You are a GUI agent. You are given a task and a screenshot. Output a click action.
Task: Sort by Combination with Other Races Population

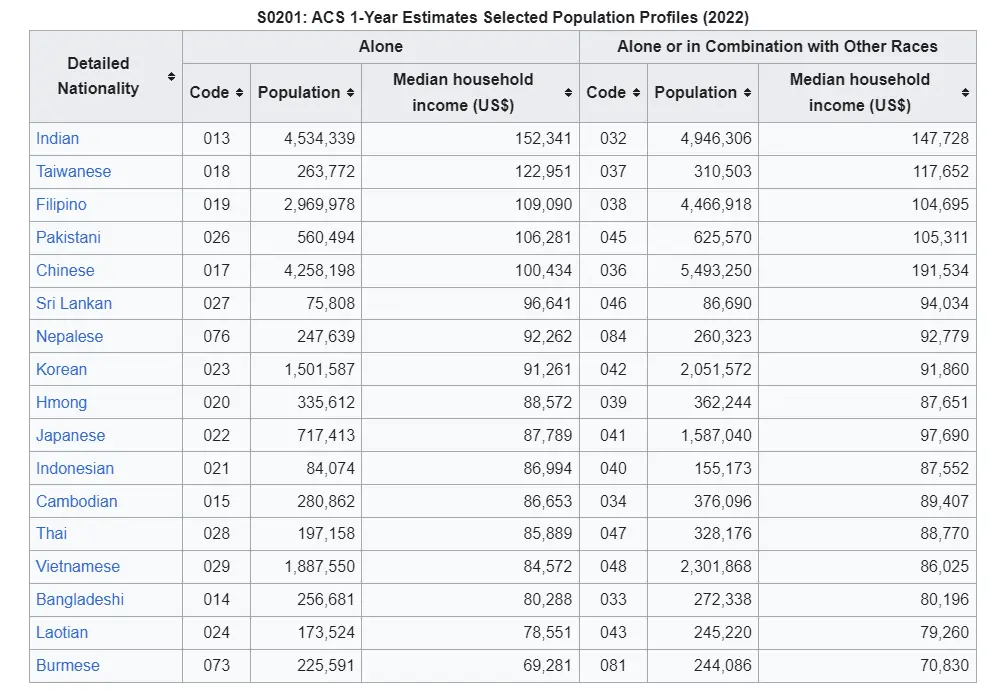(x=747, y=92)
